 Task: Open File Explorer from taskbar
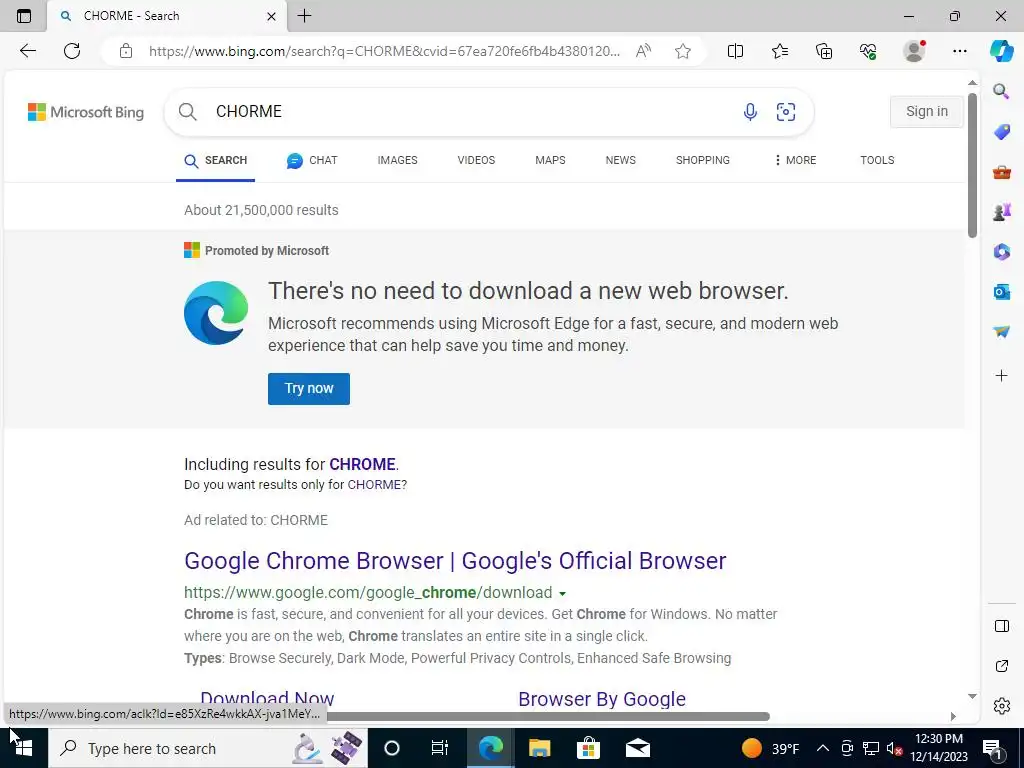point(539,748)
